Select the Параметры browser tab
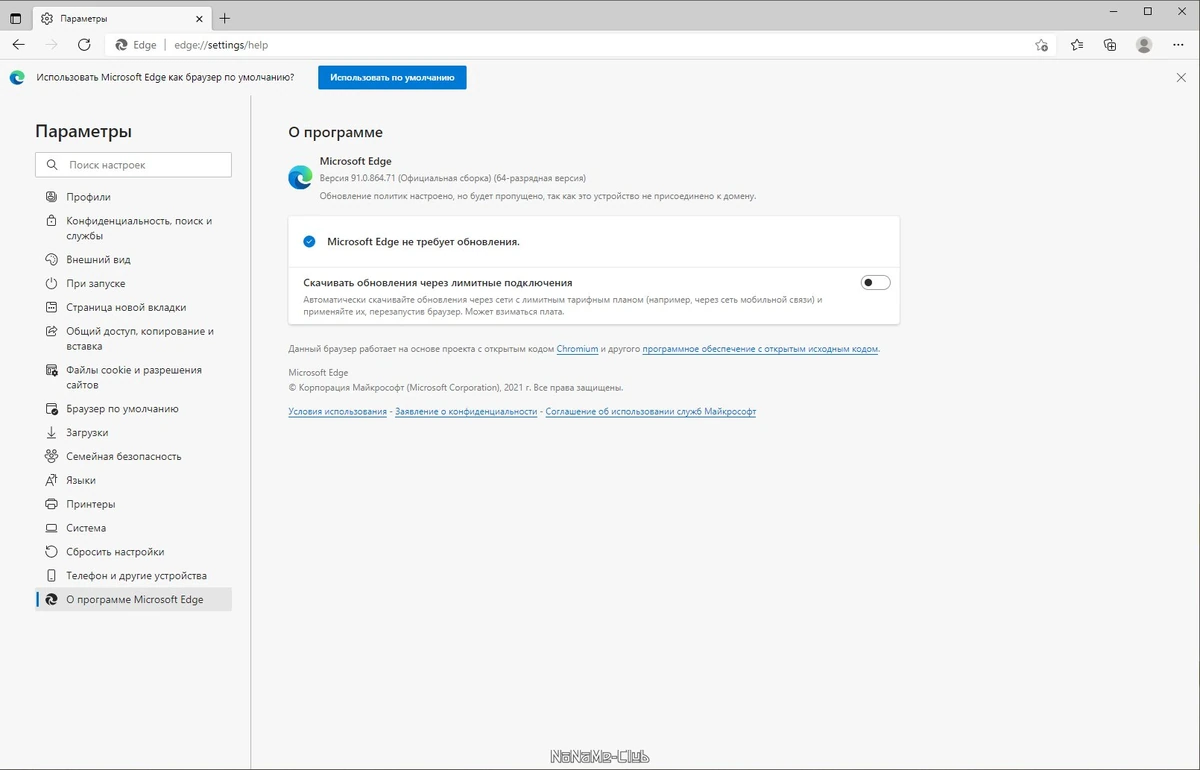Screen dimensions: 1200x770 [122, 18]
